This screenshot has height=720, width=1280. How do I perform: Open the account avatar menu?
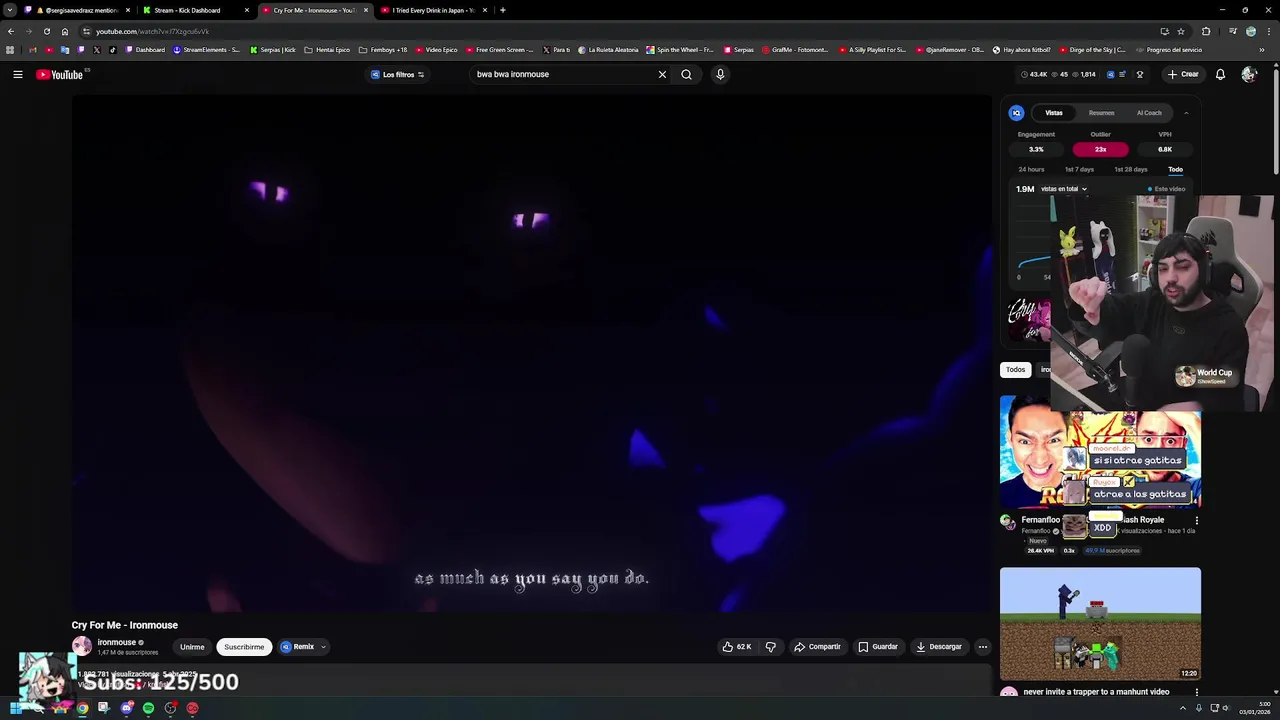(1249, 74)
